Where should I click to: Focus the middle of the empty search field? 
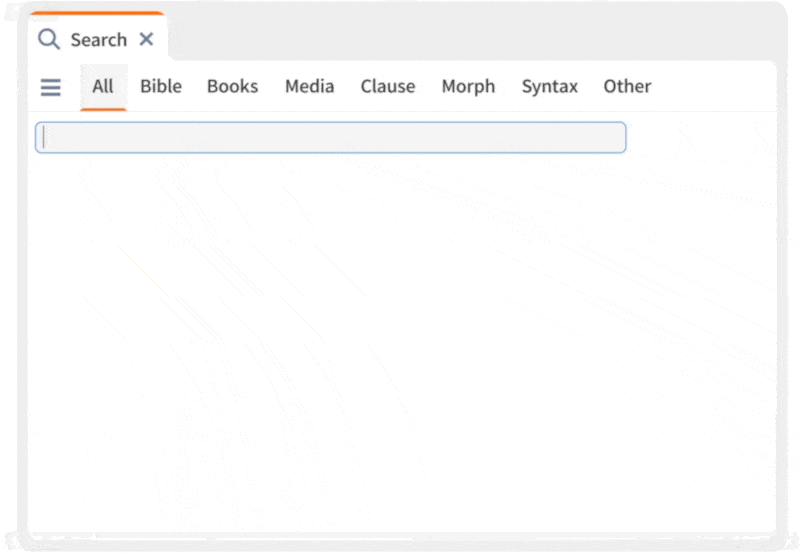click(330, 138)
